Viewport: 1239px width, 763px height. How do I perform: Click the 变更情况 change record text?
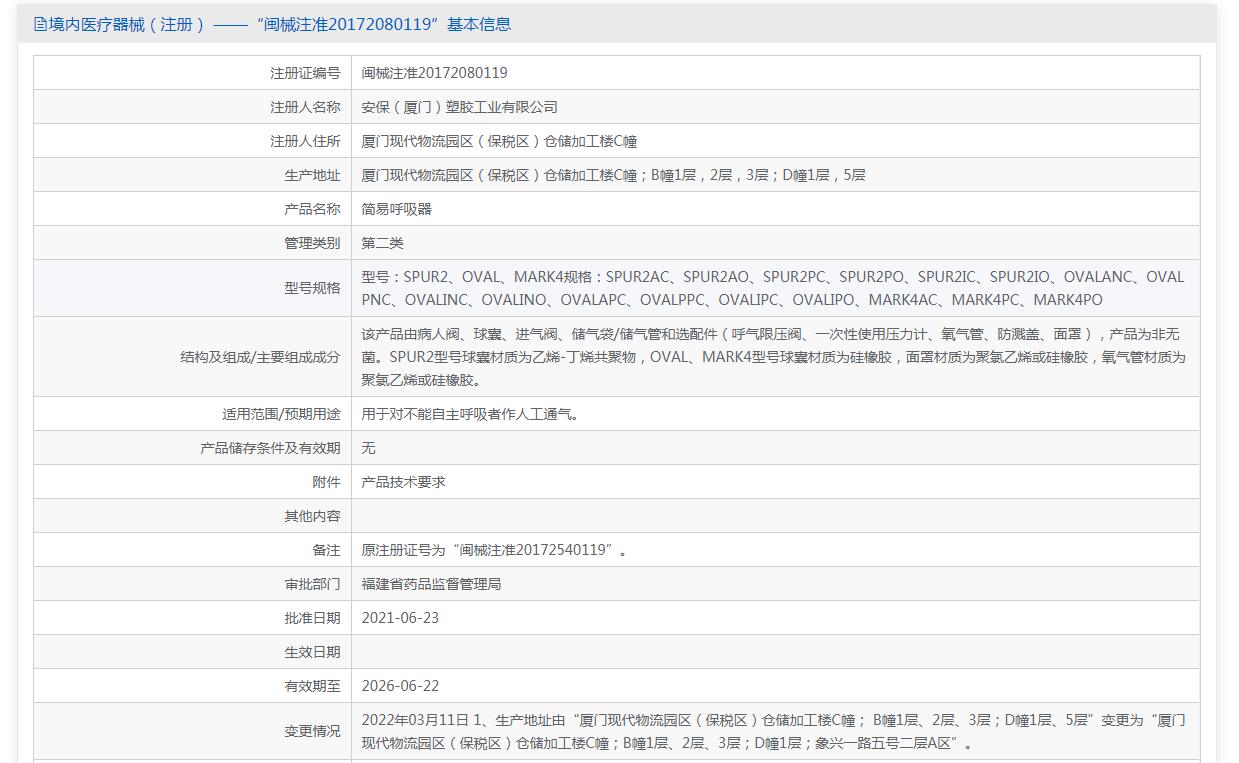pos(773,731)
